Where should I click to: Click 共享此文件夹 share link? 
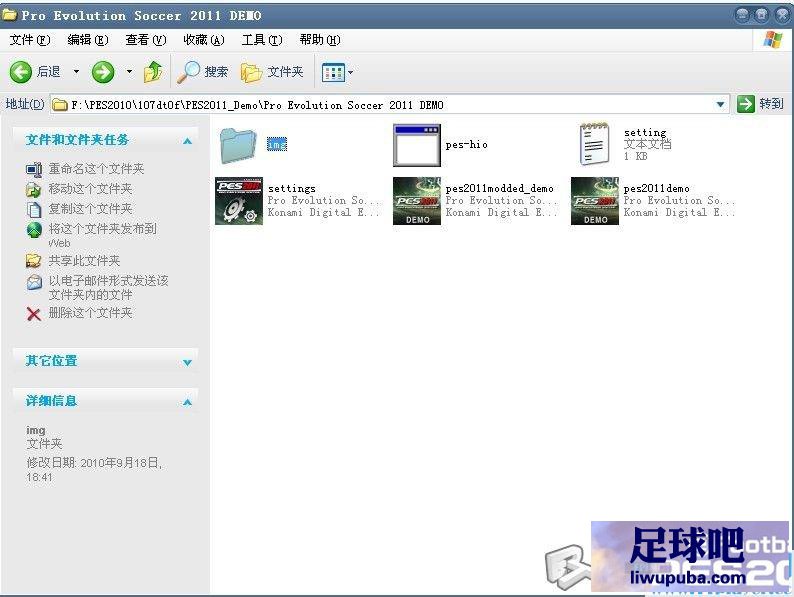[84, 261]
